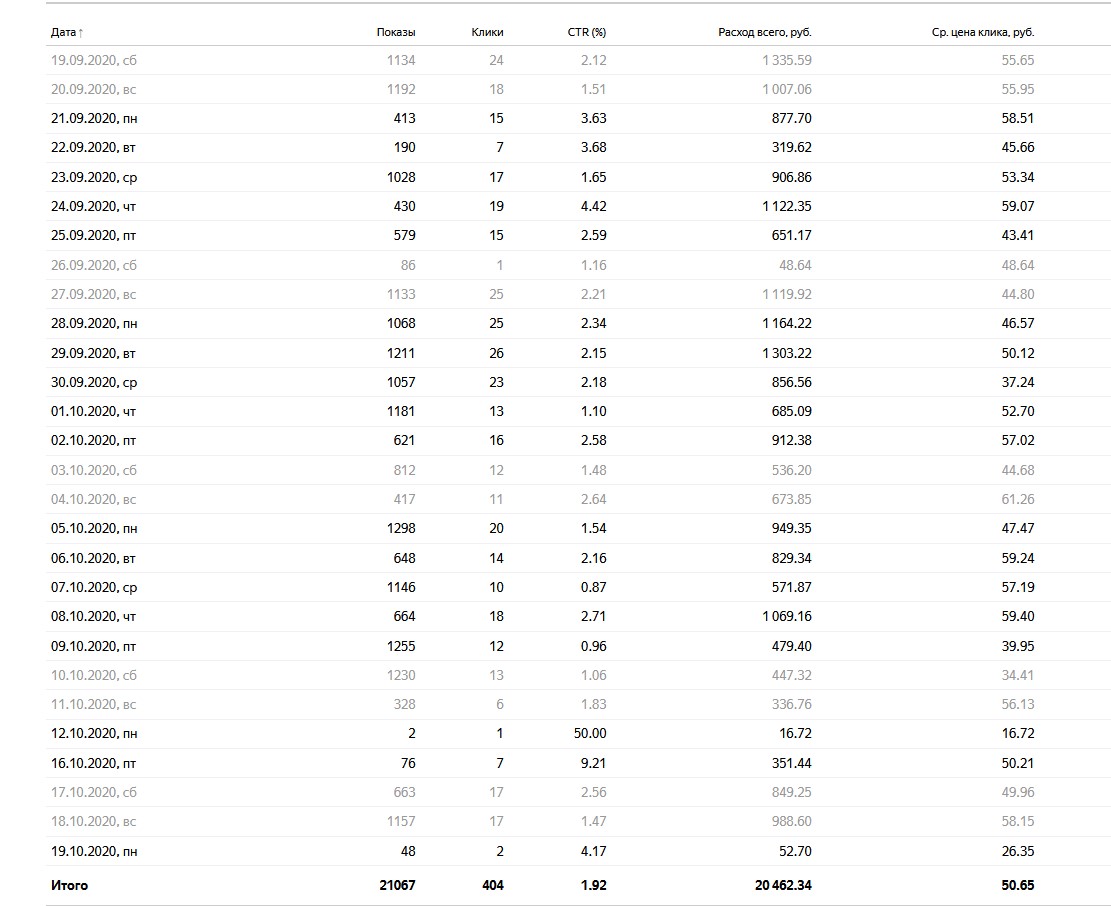This screenshot has width=1111, height=906.
Task: Click the 19.10.2020, пн date cell
Action: 94,851
